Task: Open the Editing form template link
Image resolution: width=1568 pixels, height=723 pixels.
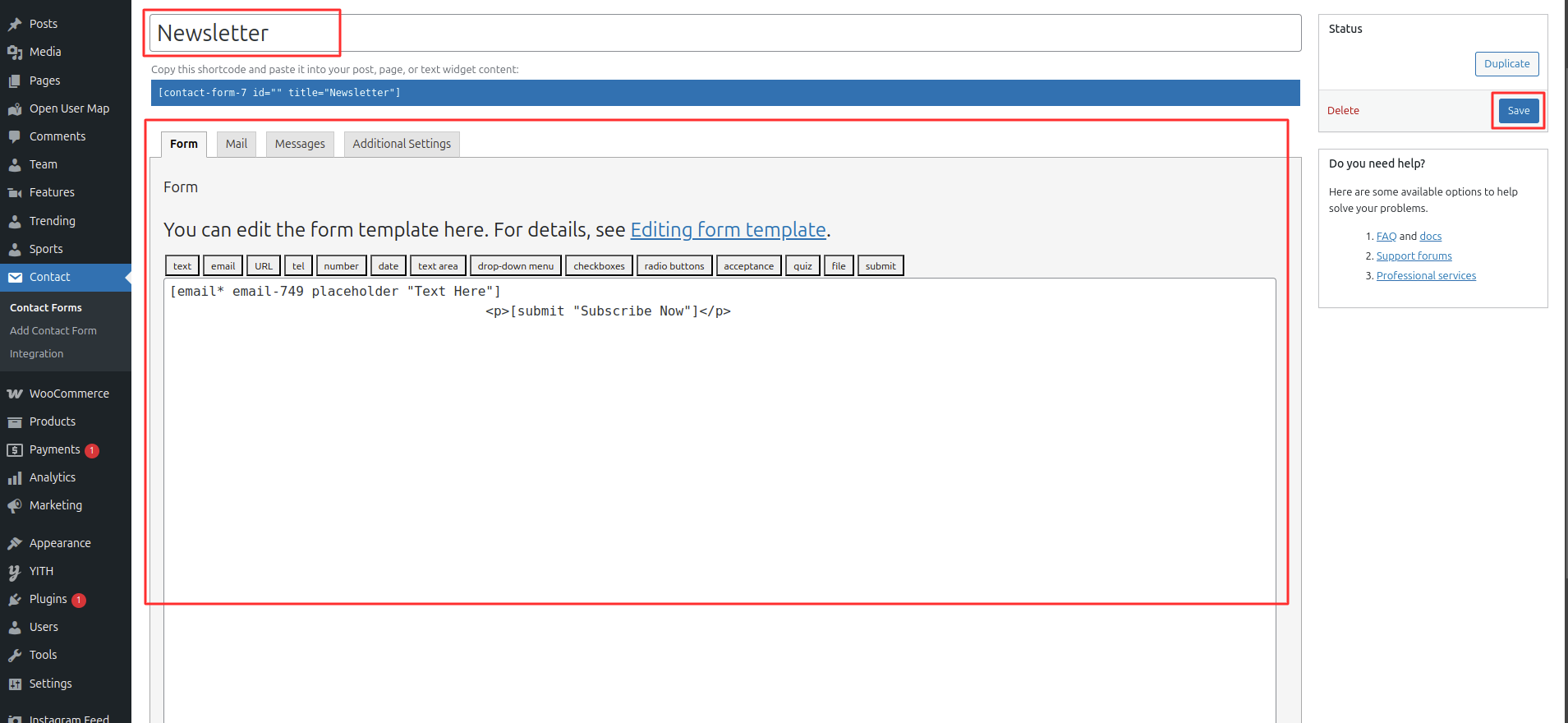Action: click(x=728, y=230)
